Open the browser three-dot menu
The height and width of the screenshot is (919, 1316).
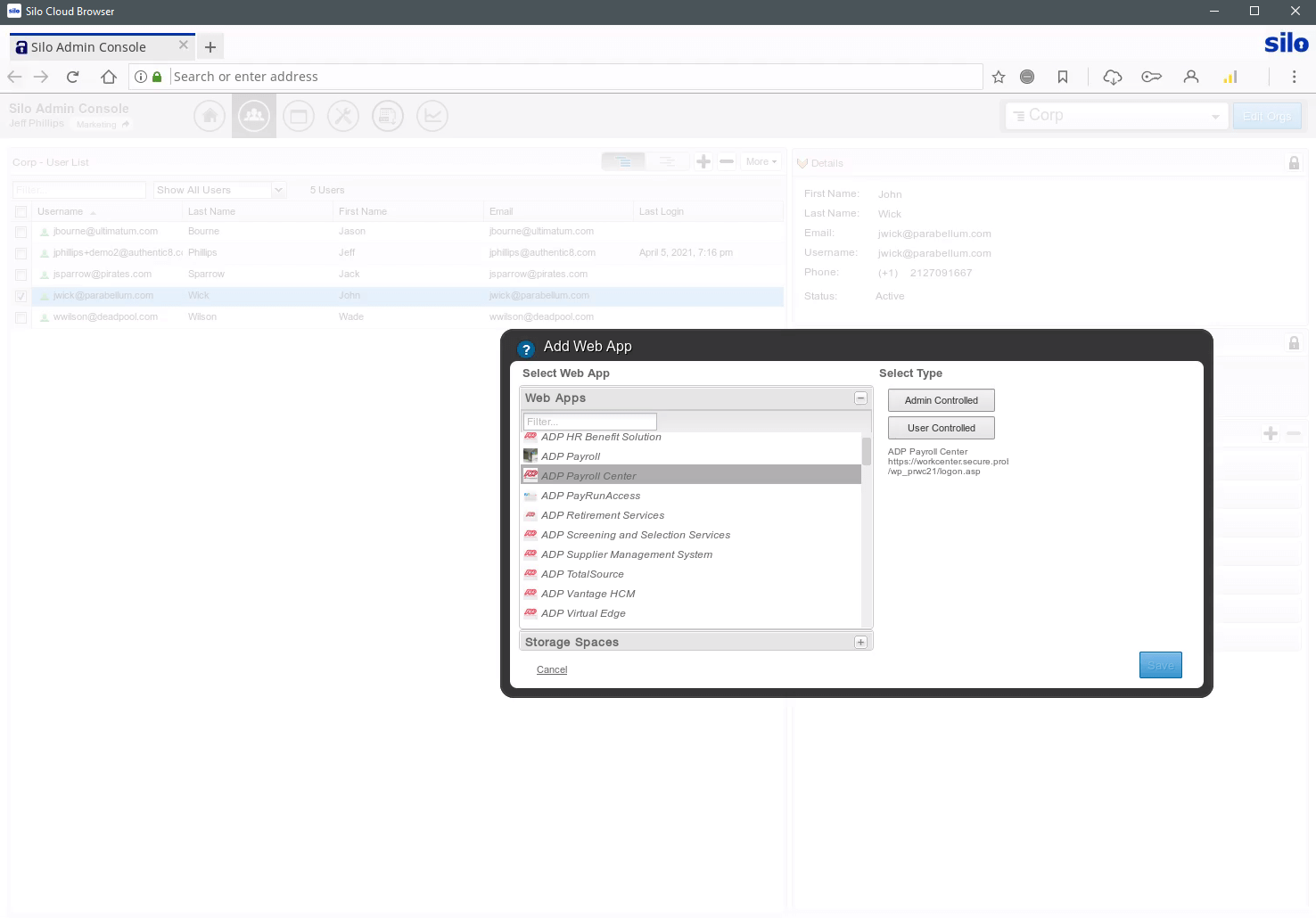[x=1295, y=77]
